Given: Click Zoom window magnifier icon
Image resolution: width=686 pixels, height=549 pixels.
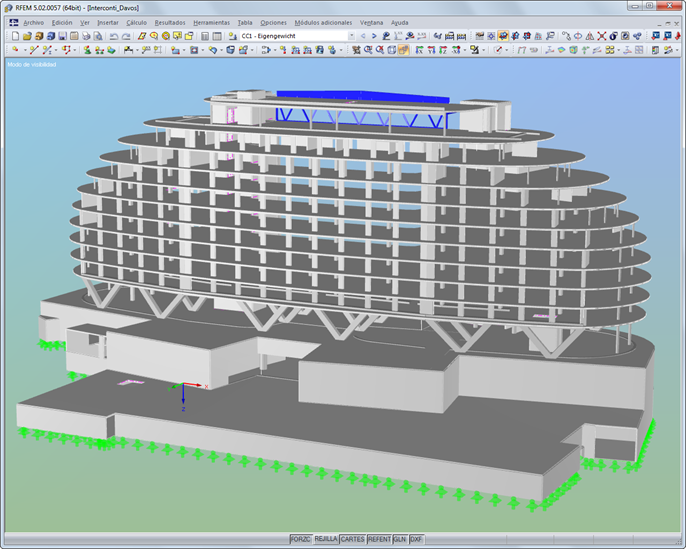Looking at the screenshot, I should pyautogui.click(x=368, y=50).
